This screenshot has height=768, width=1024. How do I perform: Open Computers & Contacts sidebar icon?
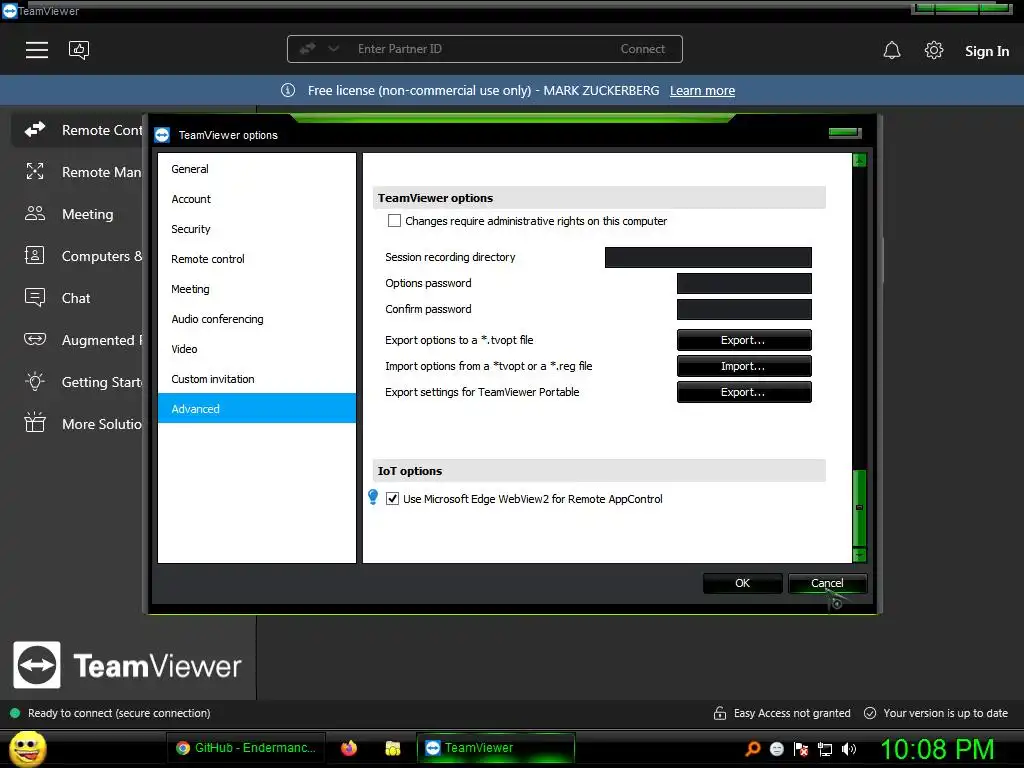coord(35,255)
